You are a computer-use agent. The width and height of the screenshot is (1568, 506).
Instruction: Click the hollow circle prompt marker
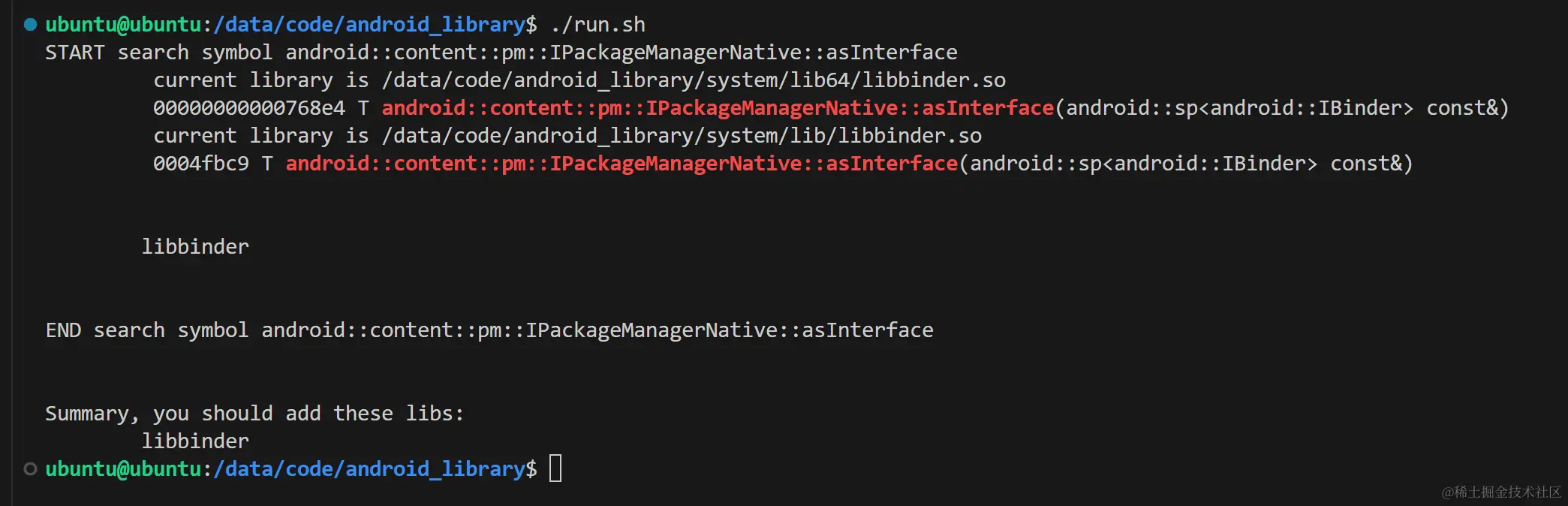pos(31,469)
